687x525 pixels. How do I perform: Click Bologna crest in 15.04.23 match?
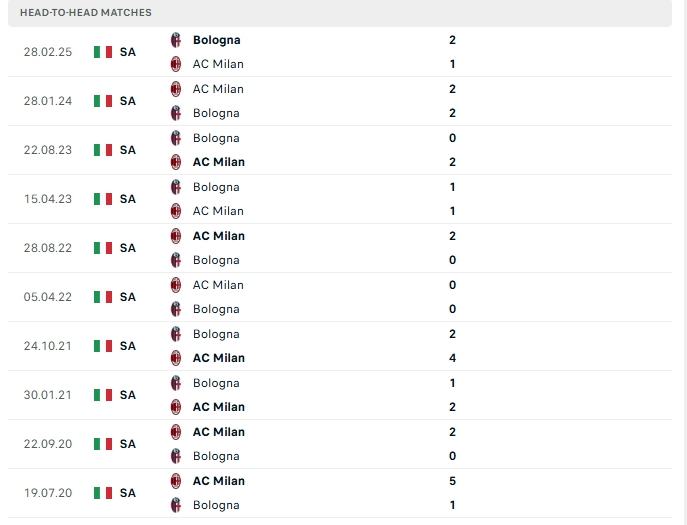coord(176,187)
